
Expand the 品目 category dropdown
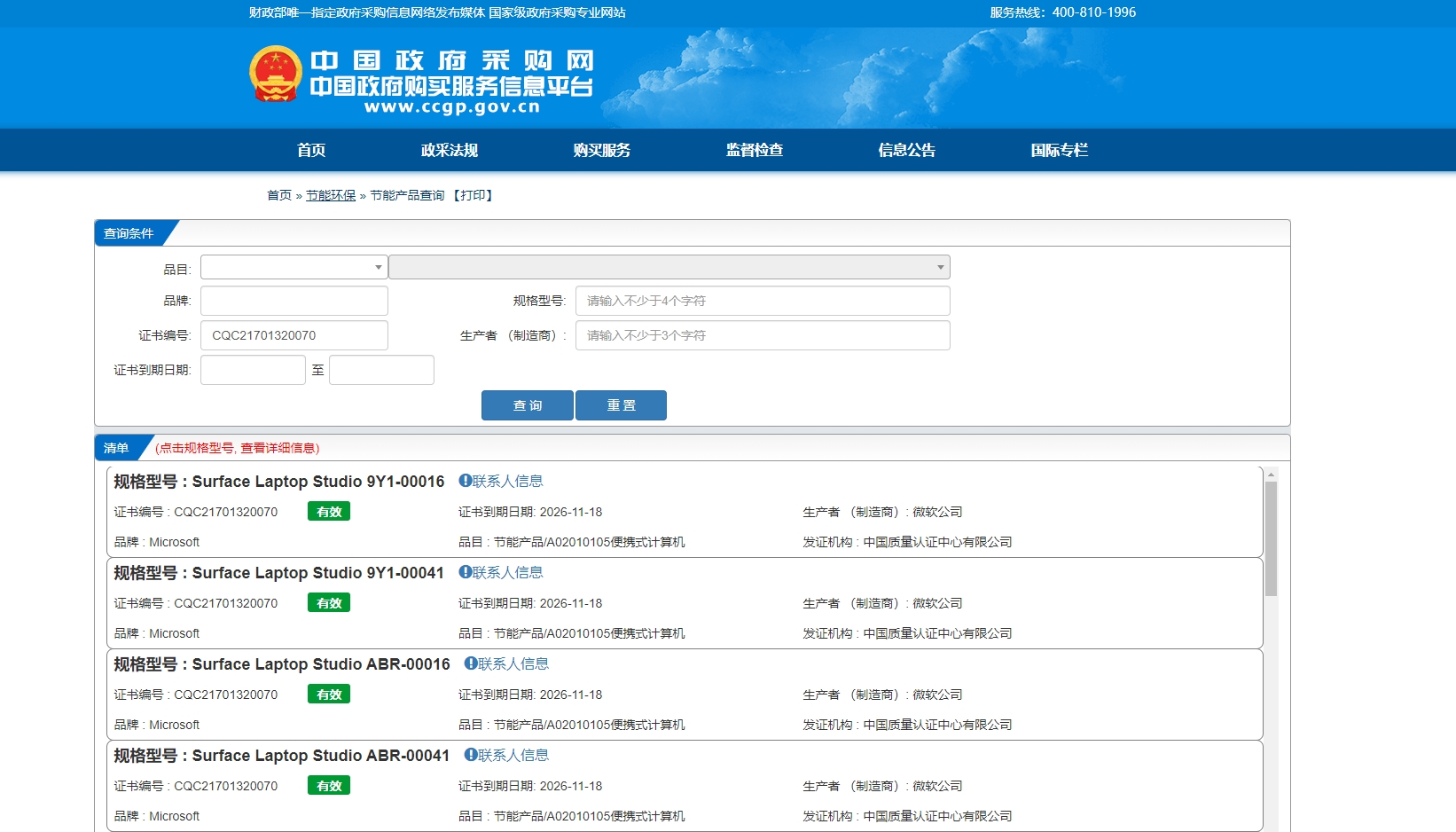pyautogui.click(x=294, y=267)
